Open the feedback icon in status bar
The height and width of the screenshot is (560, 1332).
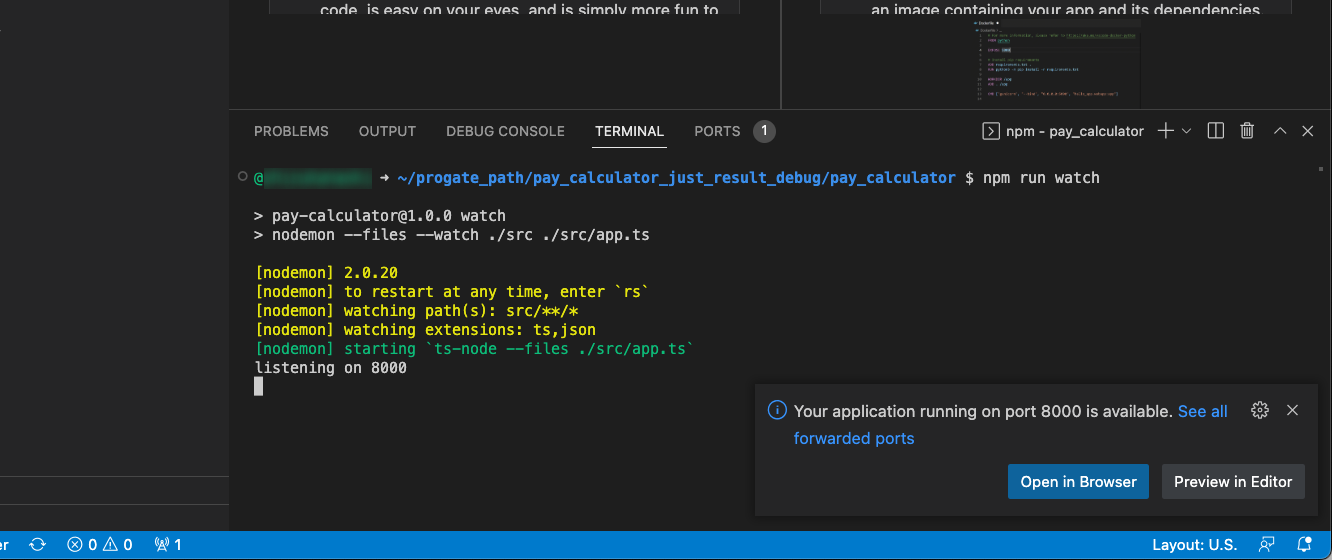(1267, 545)
